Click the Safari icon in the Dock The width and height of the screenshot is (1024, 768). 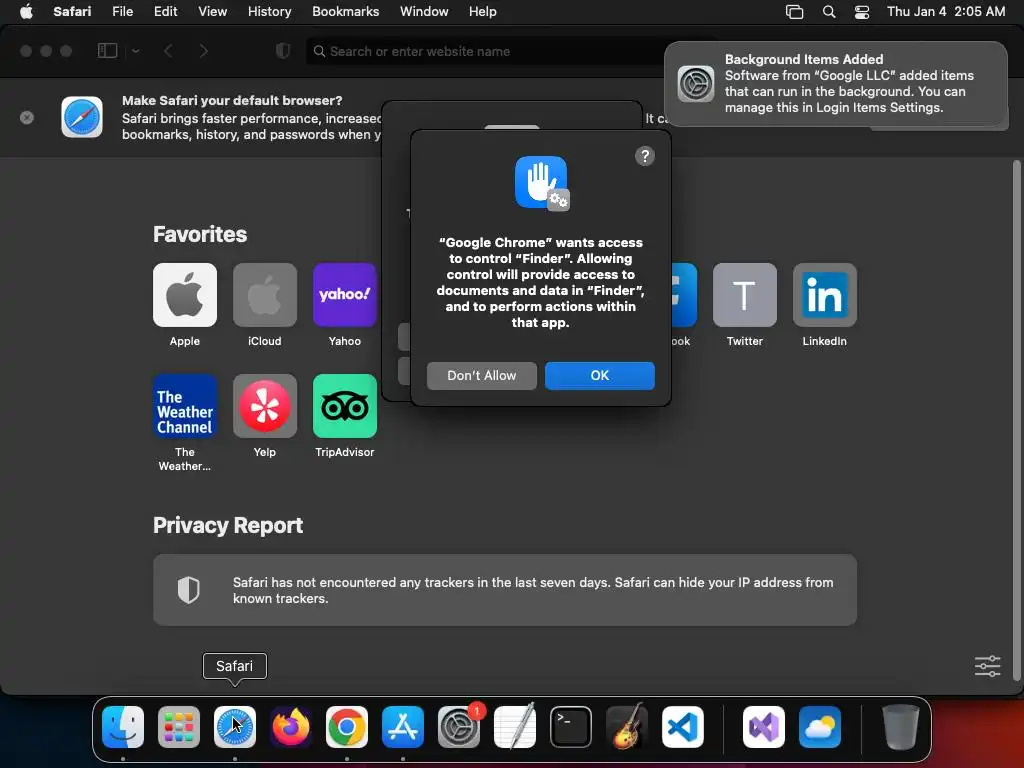[x=234, y=727]
